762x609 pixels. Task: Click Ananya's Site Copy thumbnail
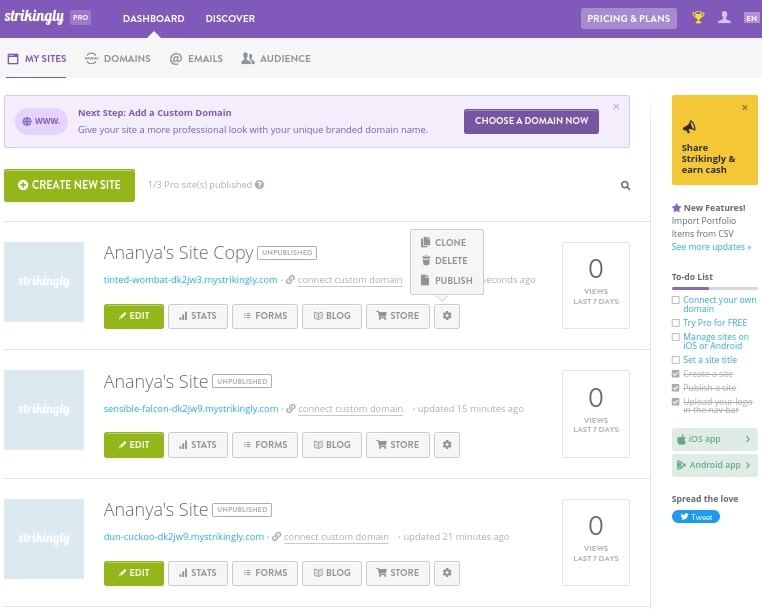44,281
